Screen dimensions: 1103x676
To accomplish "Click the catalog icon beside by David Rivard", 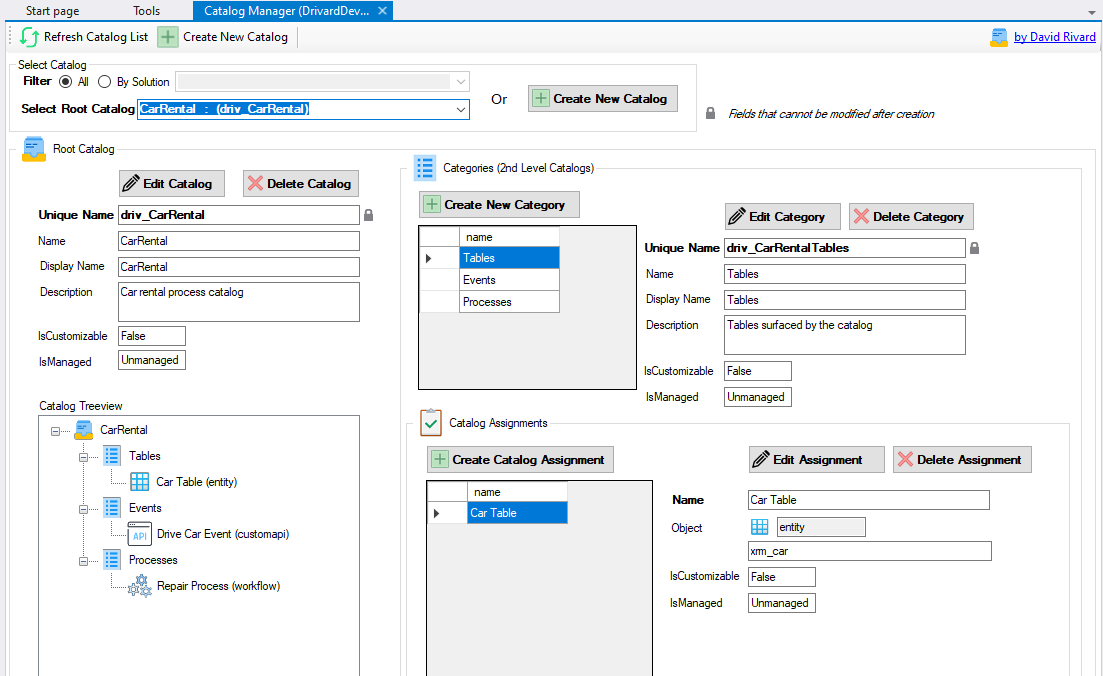I will pyautogui.click(x=999, y=37).
